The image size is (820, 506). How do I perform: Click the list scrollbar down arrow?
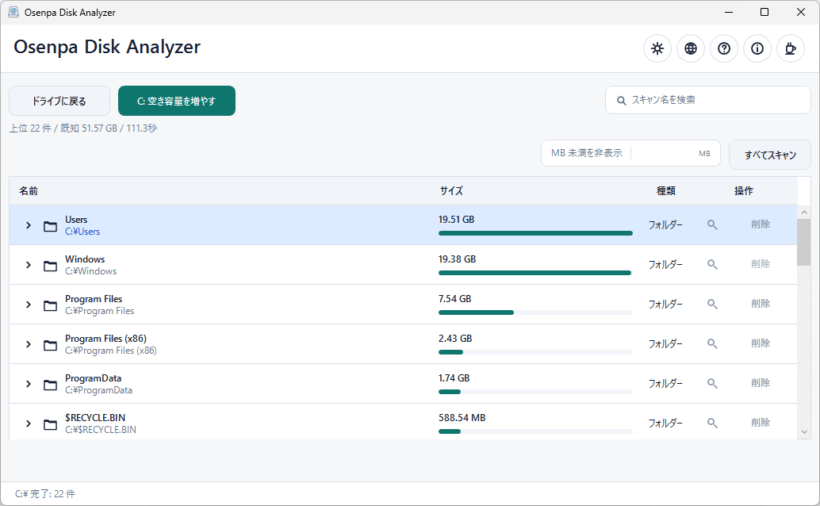click(x=804, y=432)
